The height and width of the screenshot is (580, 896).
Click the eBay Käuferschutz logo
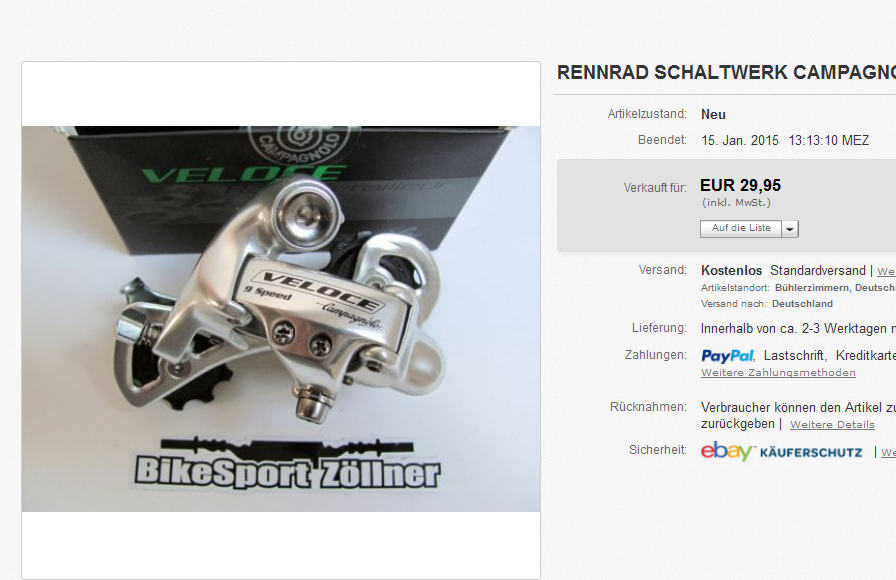[x=781, y=451]
